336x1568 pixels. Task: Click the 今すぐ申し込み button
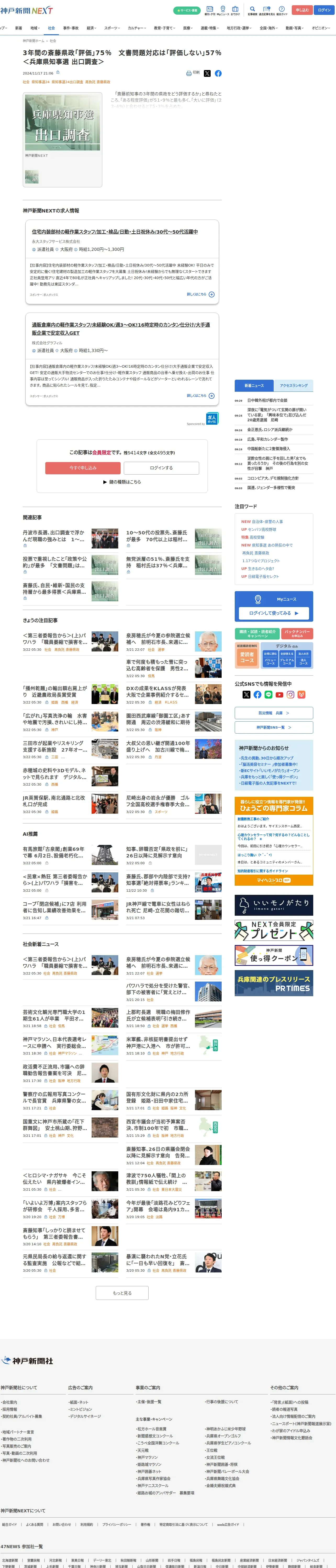[x=83, y=468]
